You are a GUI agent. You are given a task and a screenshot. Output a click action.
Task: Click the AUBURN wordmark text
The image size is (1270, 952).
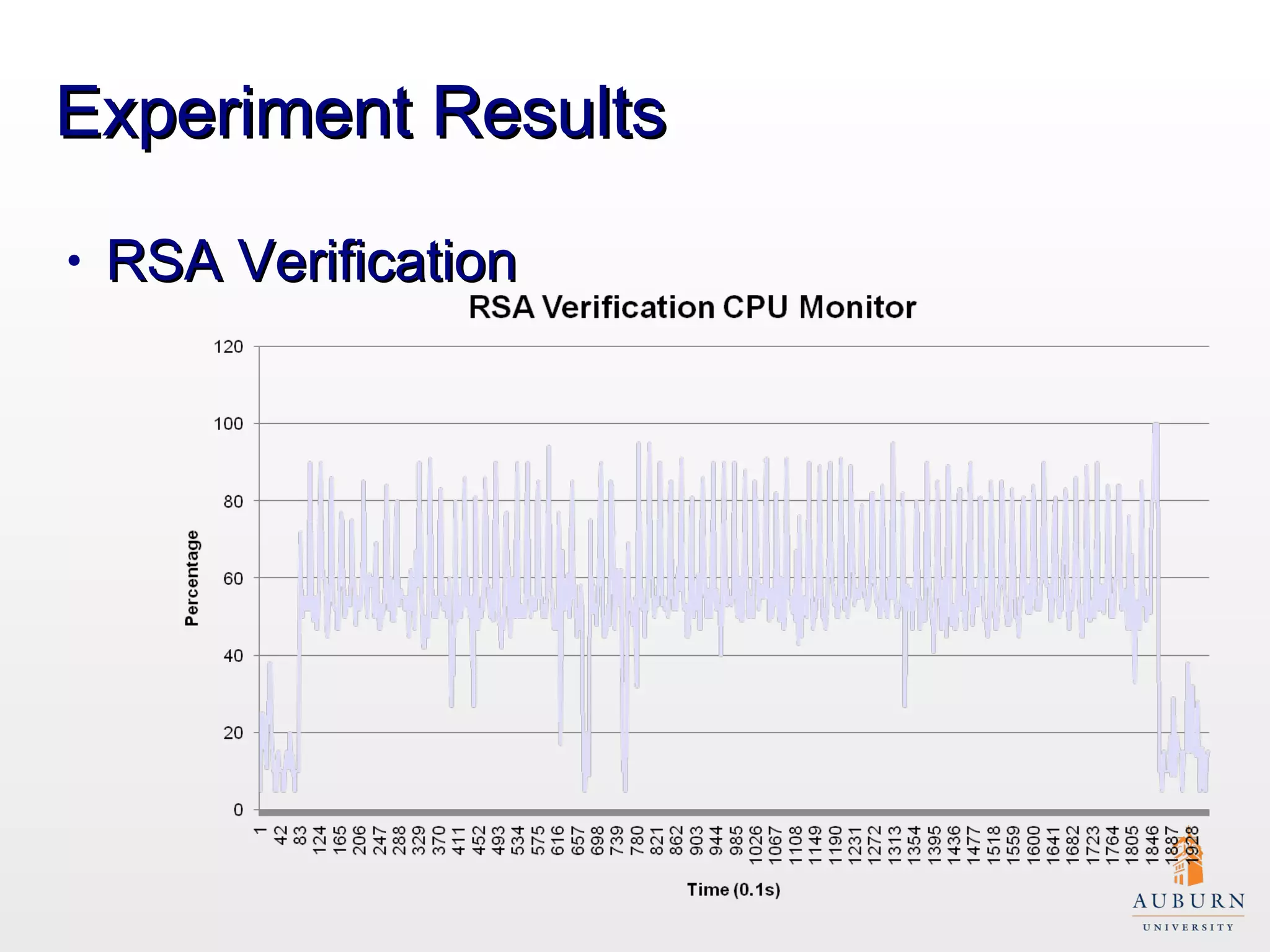[1188, 901]
